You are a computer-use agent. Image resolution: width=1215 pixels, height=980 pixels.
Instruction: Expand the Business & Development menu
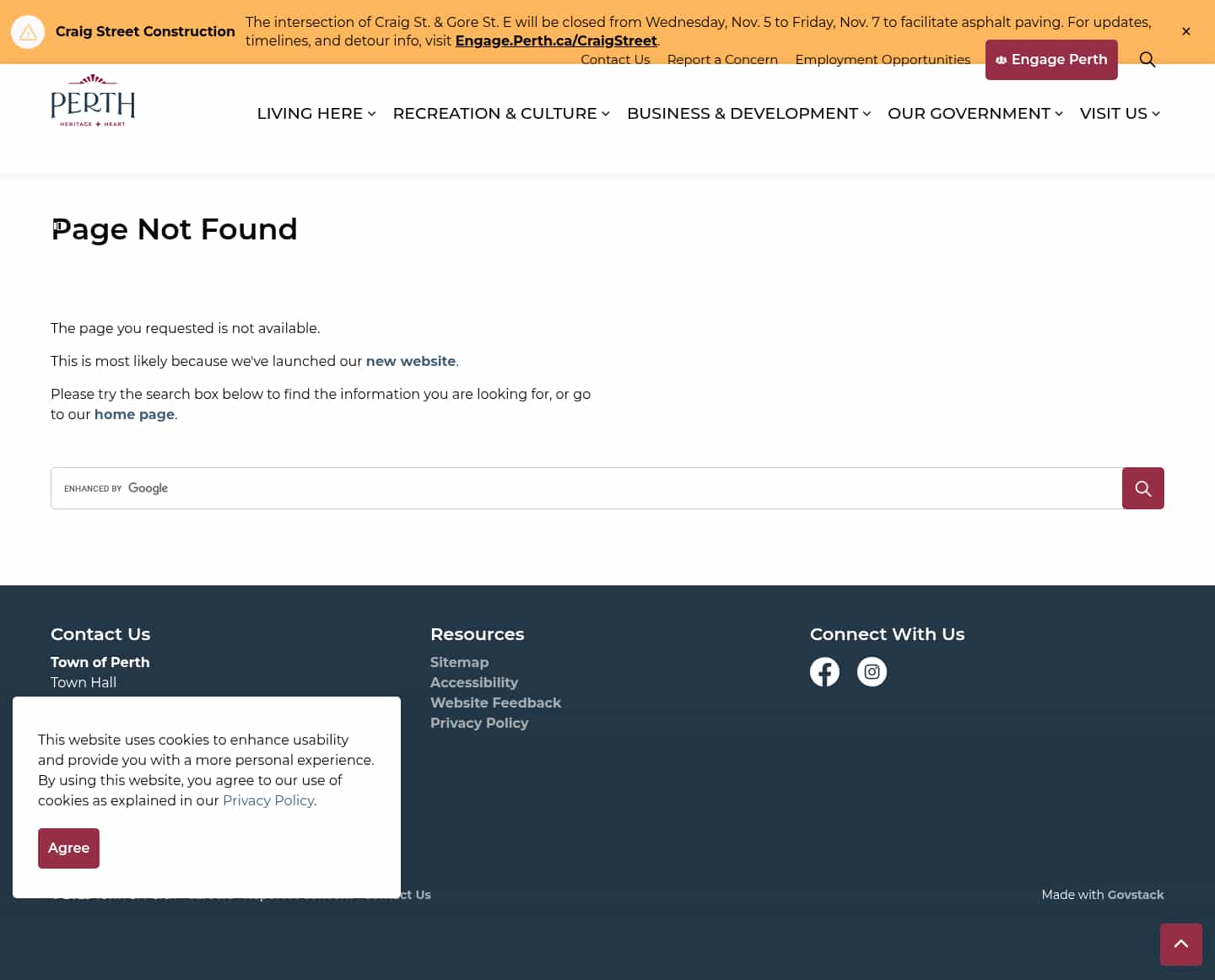pyautogui.click(x=748, y=113)
